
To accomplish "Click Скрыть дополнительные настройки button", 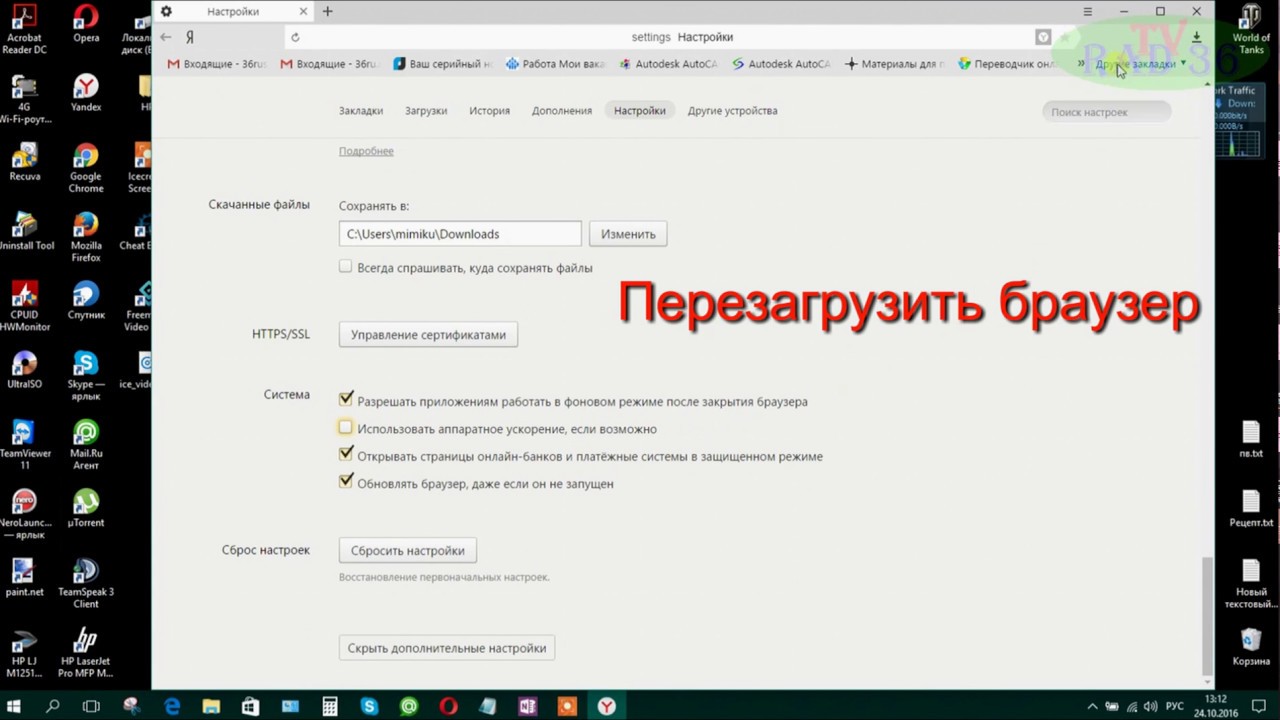I will point(447,648).
